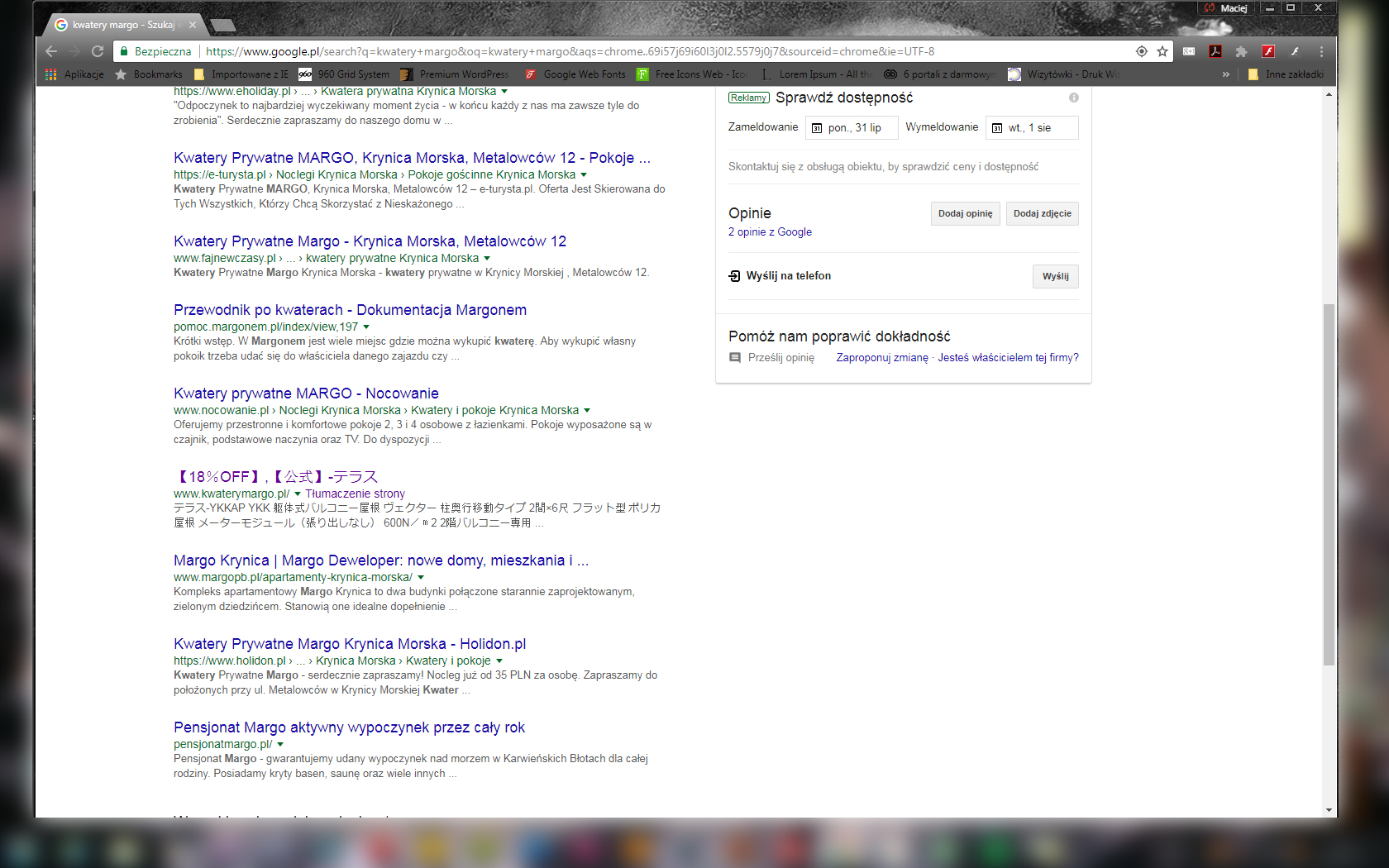Go back to previous page
The image size is (1389, 868).
pos(51,51)
